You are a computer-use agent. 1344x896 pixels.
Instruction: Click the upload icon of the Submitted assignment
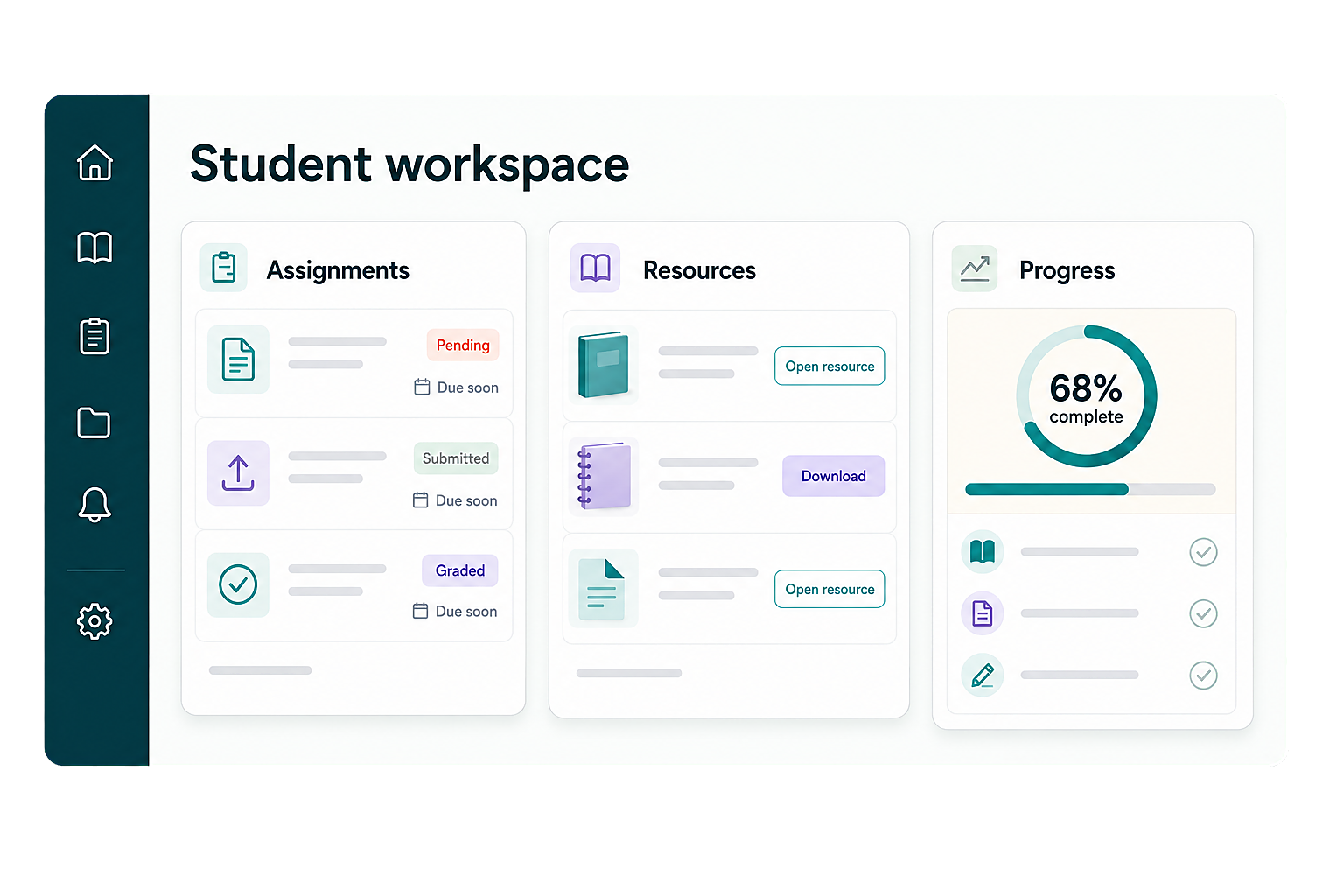tap(238, 473)
